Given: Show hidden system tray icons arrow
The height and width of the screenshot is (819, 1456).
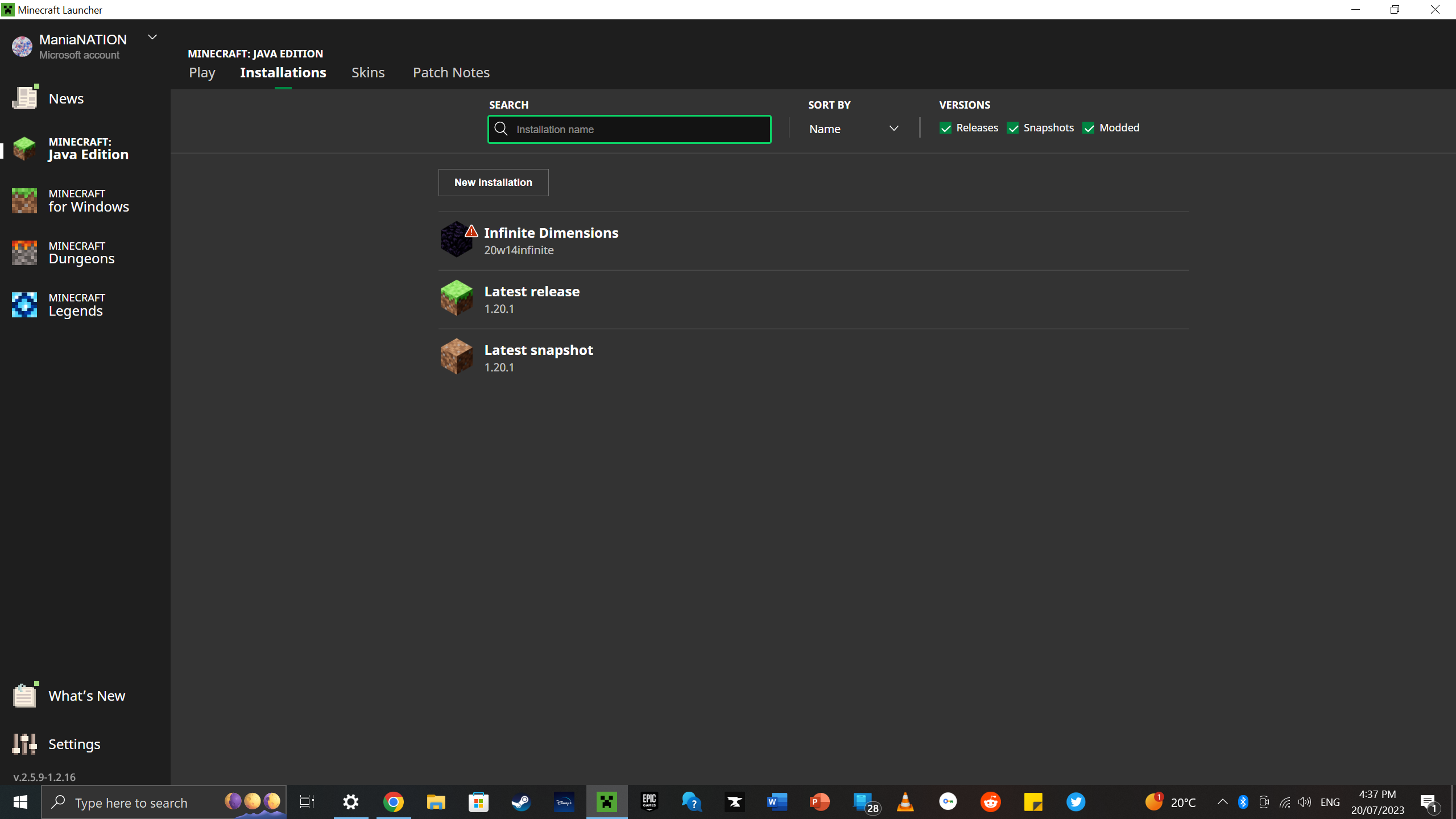Looking at the screenshot, I should [x=1222, y=802].
